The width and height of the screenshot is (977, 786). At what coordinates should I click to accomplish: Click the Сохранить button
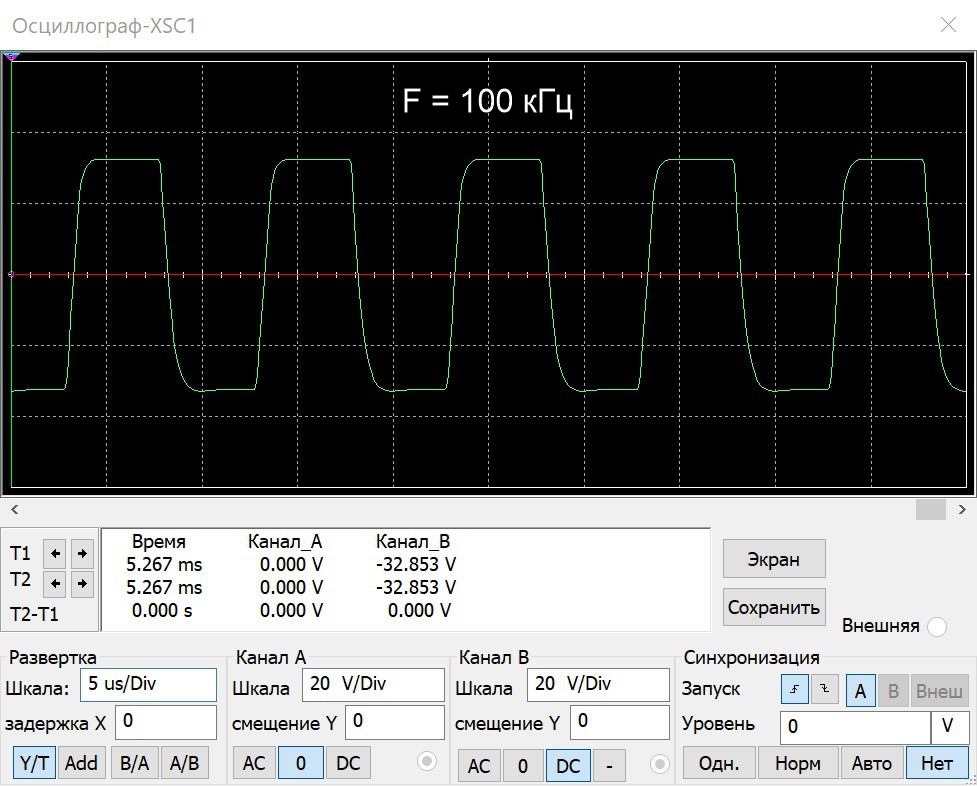(x=774, y=607)
